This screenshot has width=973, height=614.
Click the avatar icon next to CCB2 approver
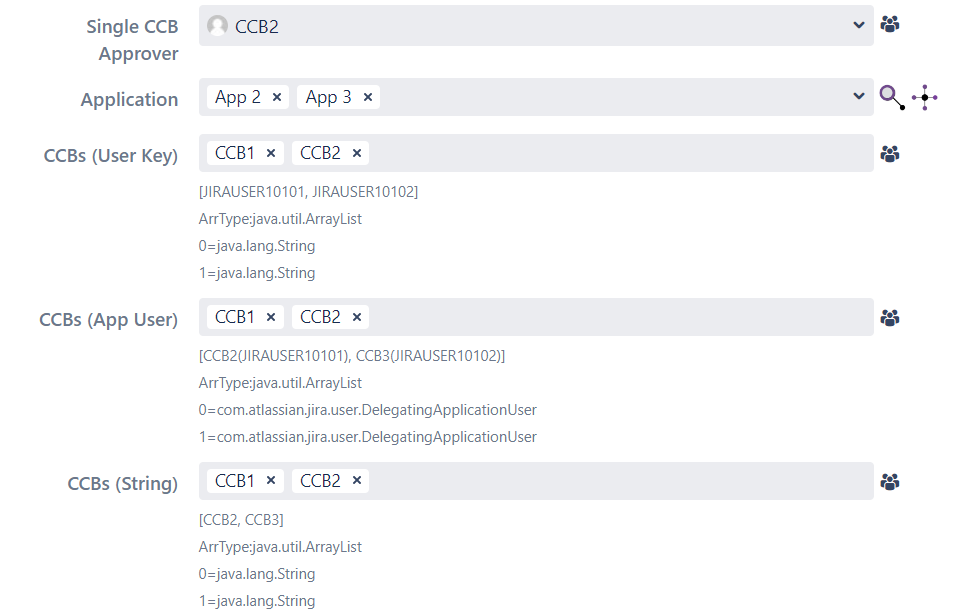(217, 25)
